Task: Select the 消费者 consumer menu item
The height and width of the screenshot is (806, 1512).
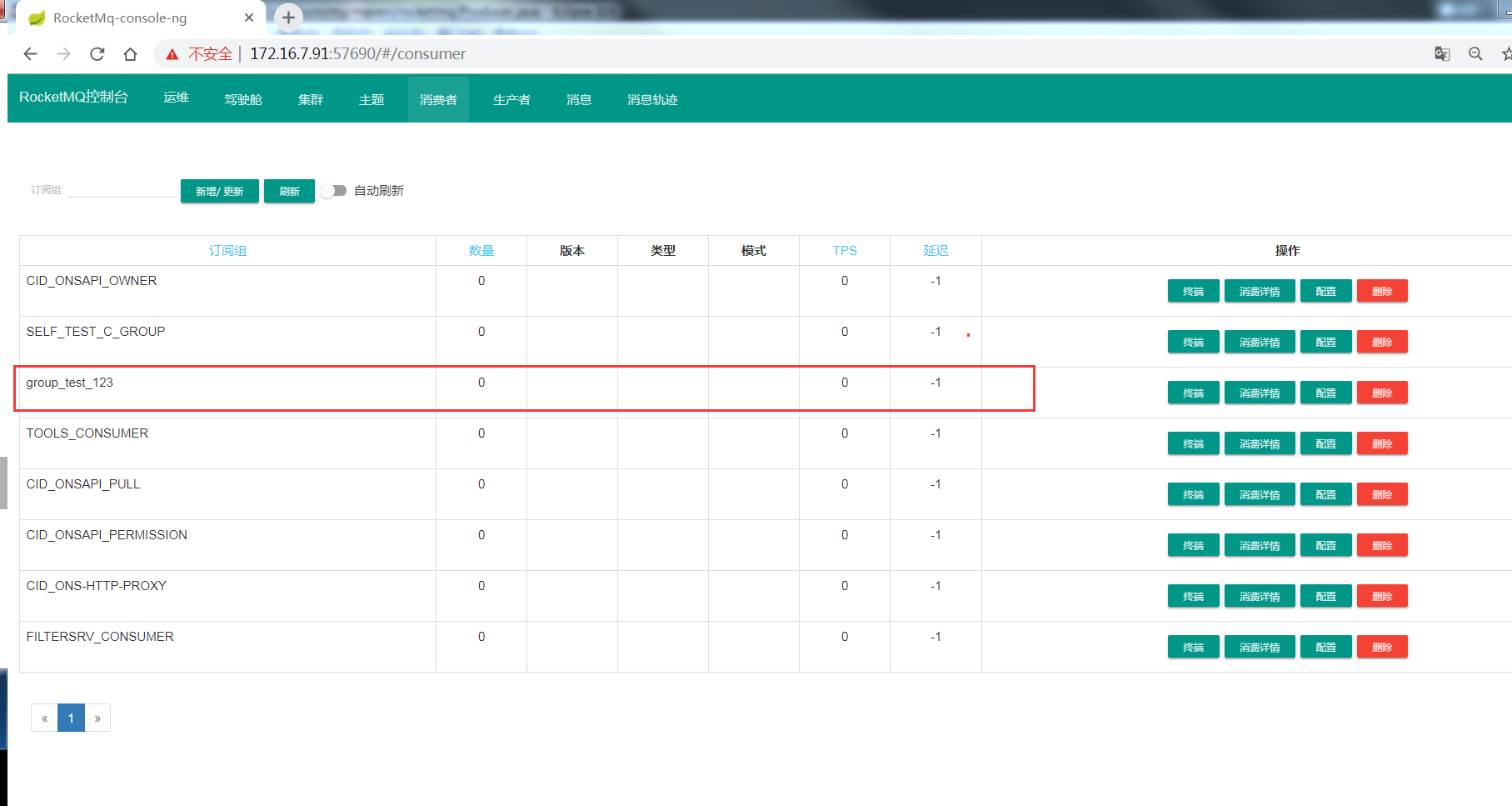Action: click(438, 99)
